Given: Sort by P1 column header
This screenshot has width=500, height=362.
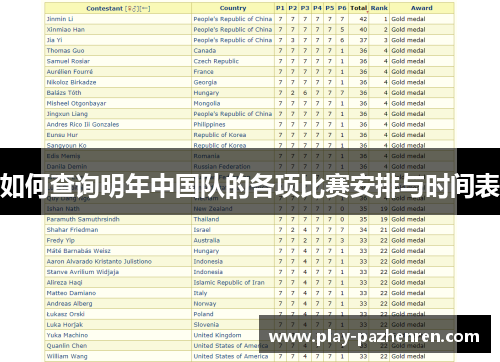Looking at the screenshot, I should [x=280, y=8].
